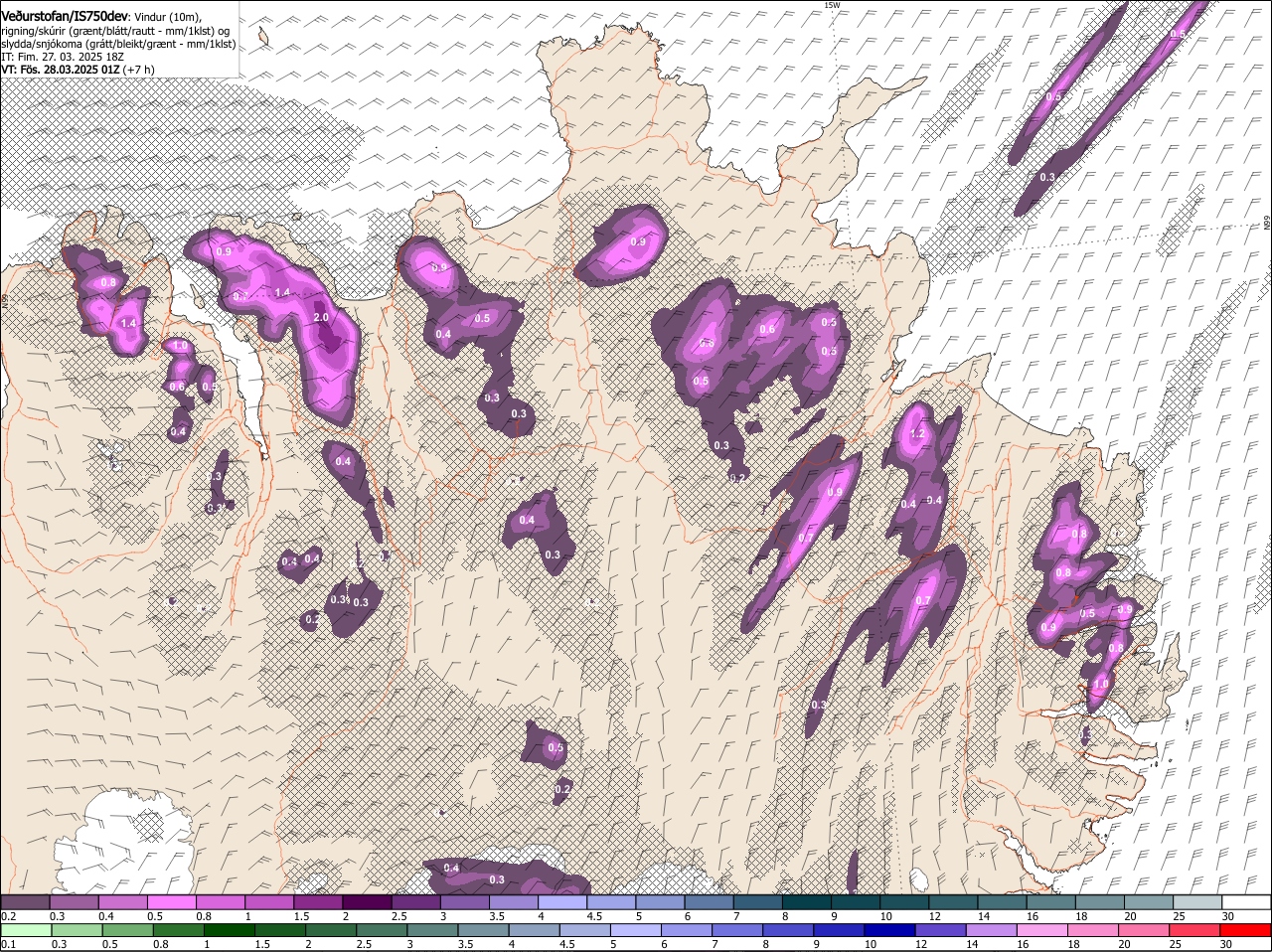Click the dark teal 9 snow legend swatch
The height and width of the screenshot is (952, 1272).
tap(856, 901)
